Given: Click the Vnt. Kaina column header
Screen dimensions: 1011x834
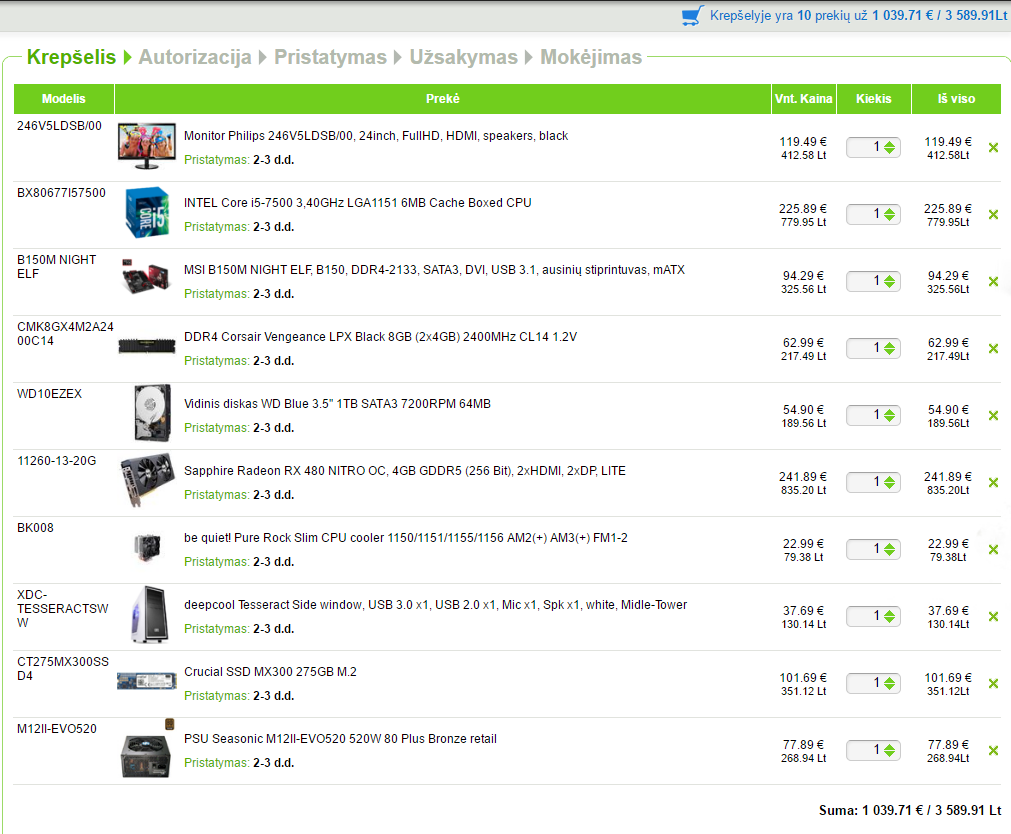Looking at the screenshot, I should (x=803, y=99).
